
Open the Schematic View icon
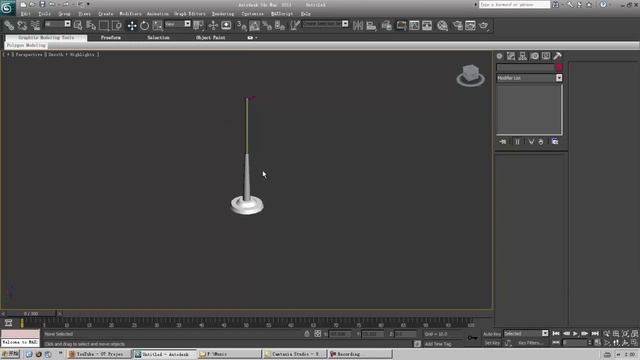427,26
